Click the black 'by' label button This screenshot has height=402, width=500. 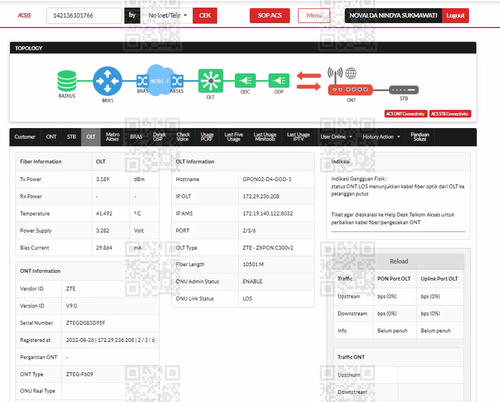(x=132, y=15)
